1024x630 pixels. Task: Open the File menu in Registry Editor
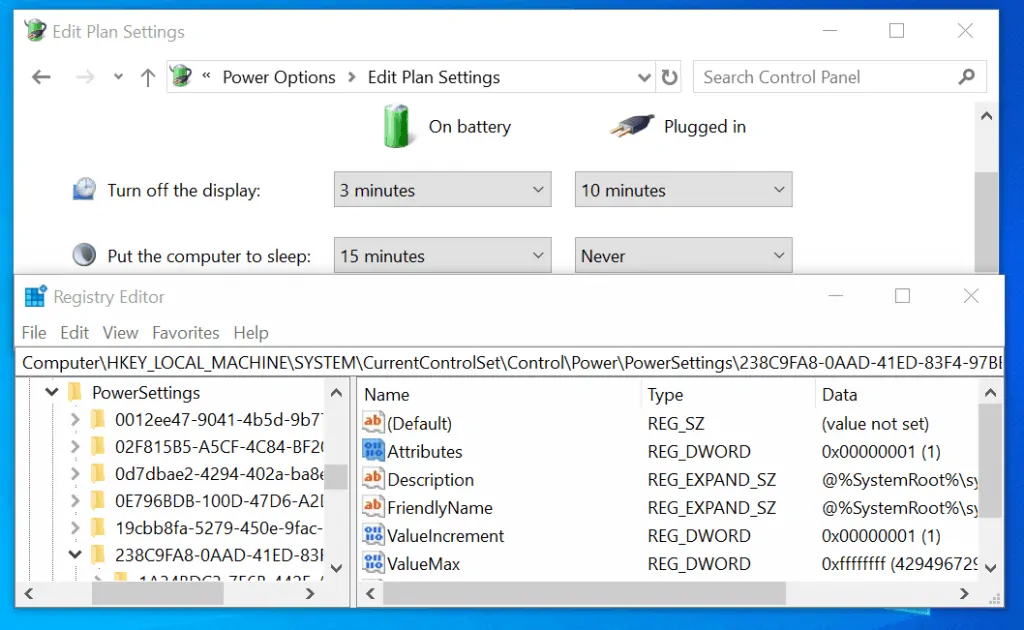click(x=34, y=333)
